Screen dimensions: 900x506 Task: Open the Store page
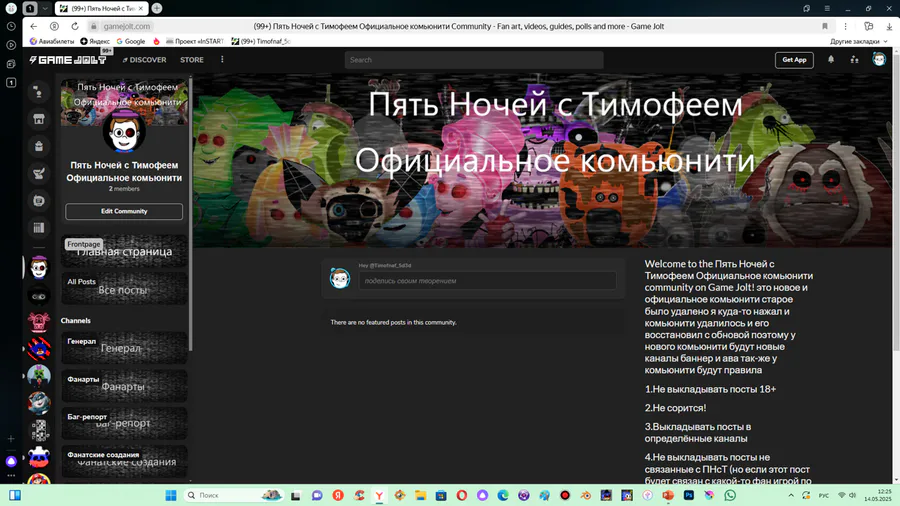192,60
